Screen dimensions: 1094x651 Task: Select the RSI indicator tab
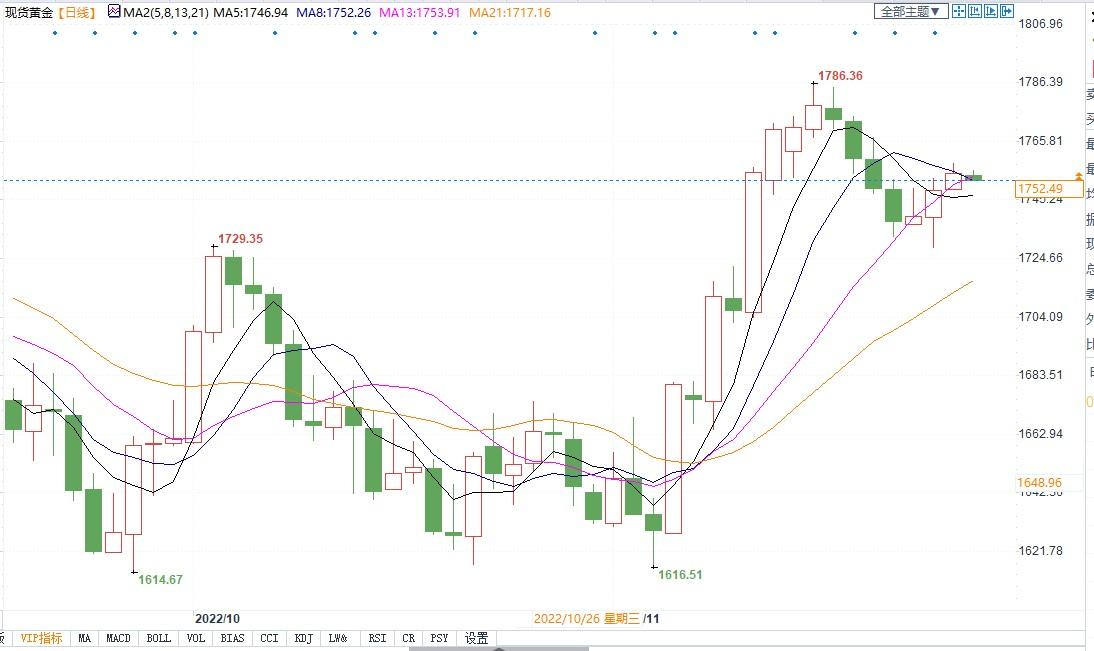(x=377, y=638)
